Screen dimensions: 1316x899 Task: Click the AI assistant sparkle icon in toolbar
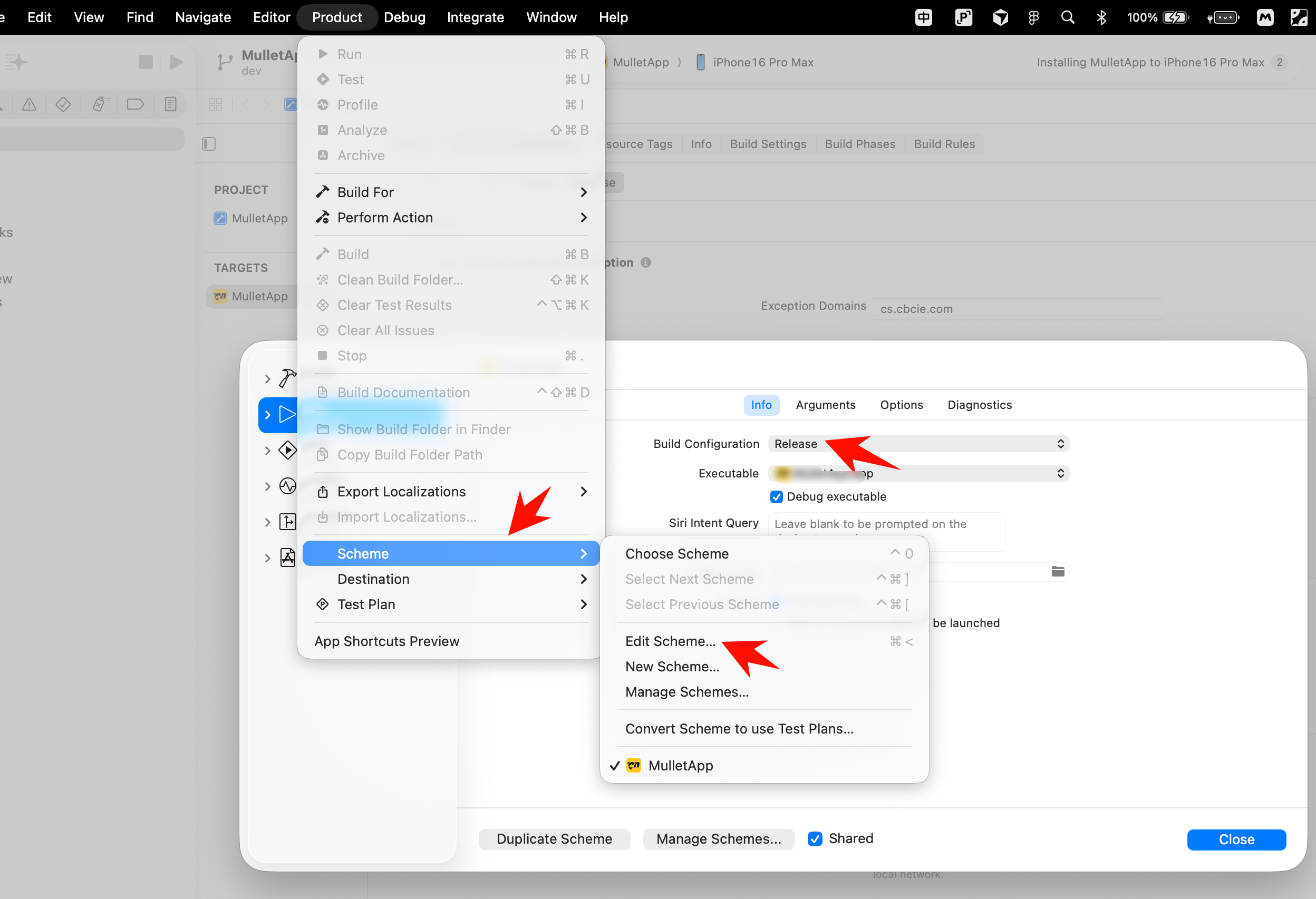pyautogui.click(x=16, y=62)
